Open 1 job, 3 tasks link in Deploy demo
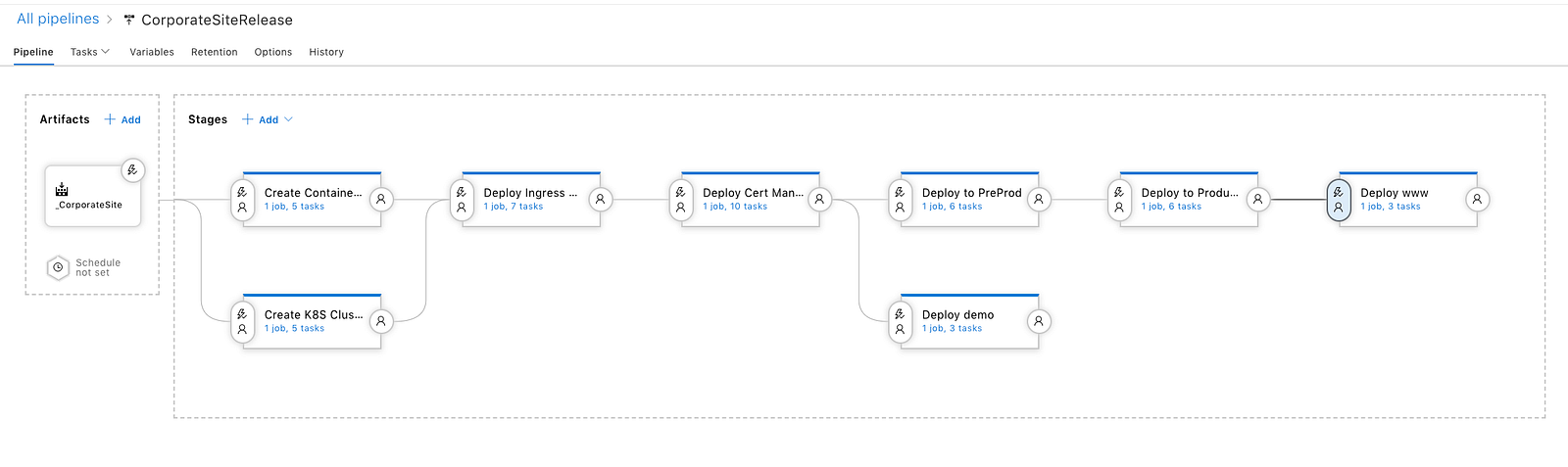This screenshot has width=1568, height=467. [953, 328]
